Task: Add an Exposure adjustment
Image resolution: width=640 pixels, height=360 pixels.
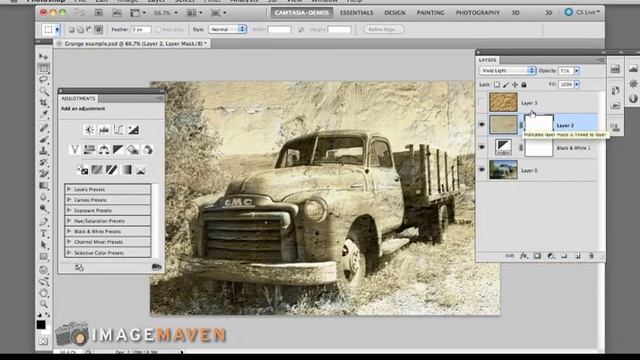Action: pos(133,130)
